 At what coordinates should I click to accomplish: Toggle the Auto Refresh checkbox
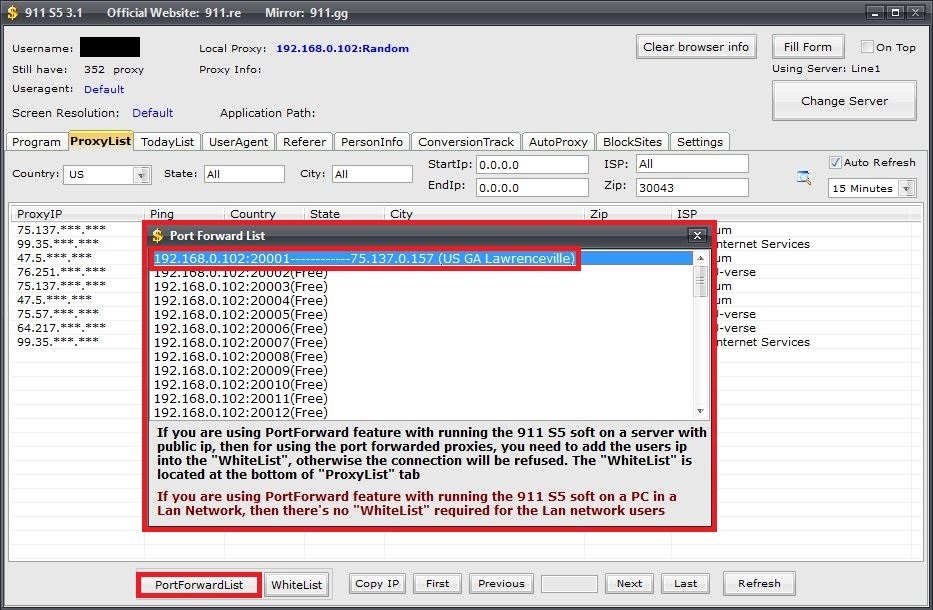click(835, 162)
